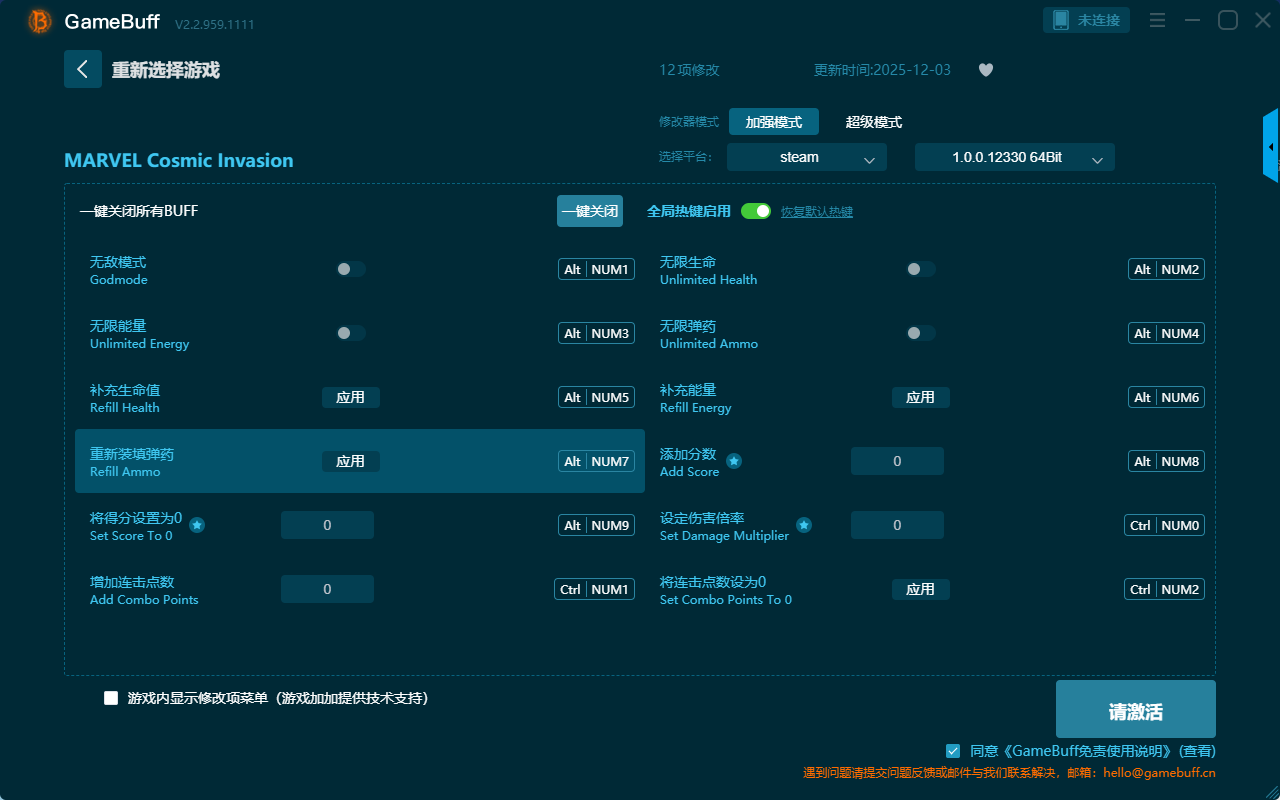Expand the right side panel arrow
1280x800 pixels.
coord(1271,147)
